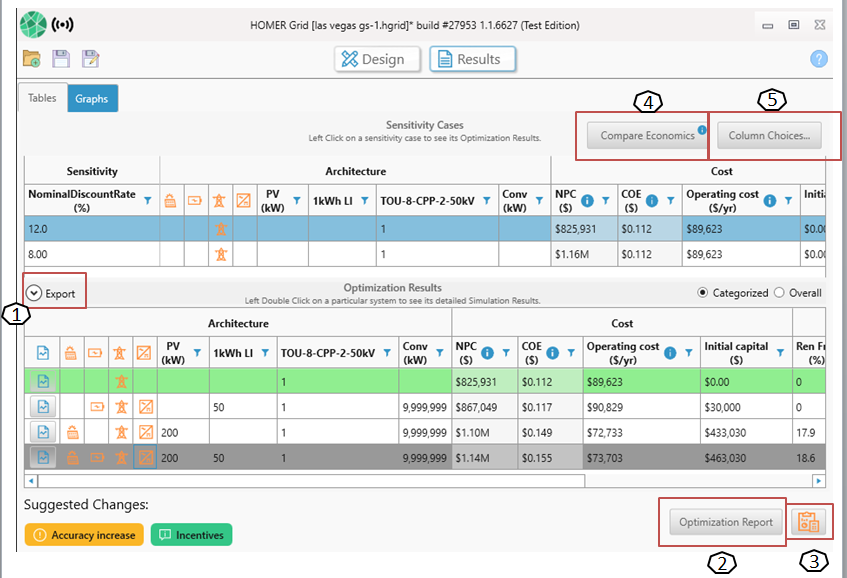Select the Categorized radio button
This screenshot has height=578, width=847.
click(x=704, y=293)
